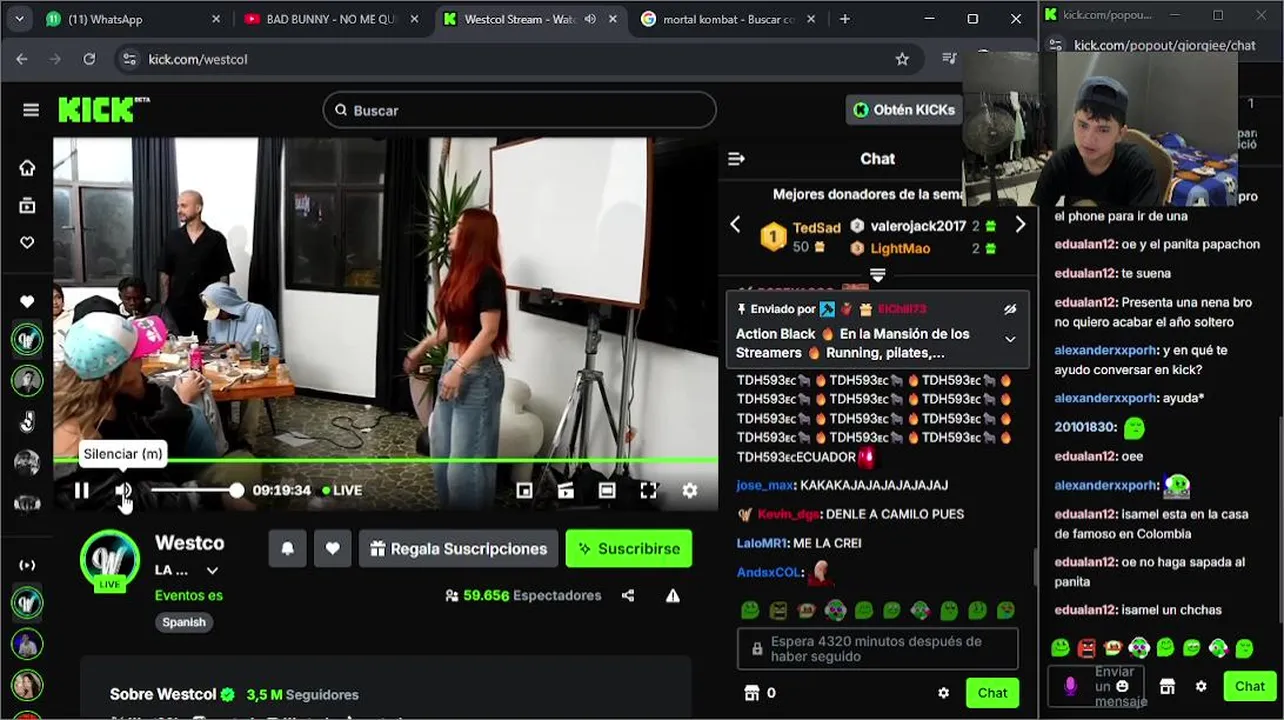This screenshot has width=1284, height=720.
Task: Select the Westcol Stream tab
Action: (530, 19)
